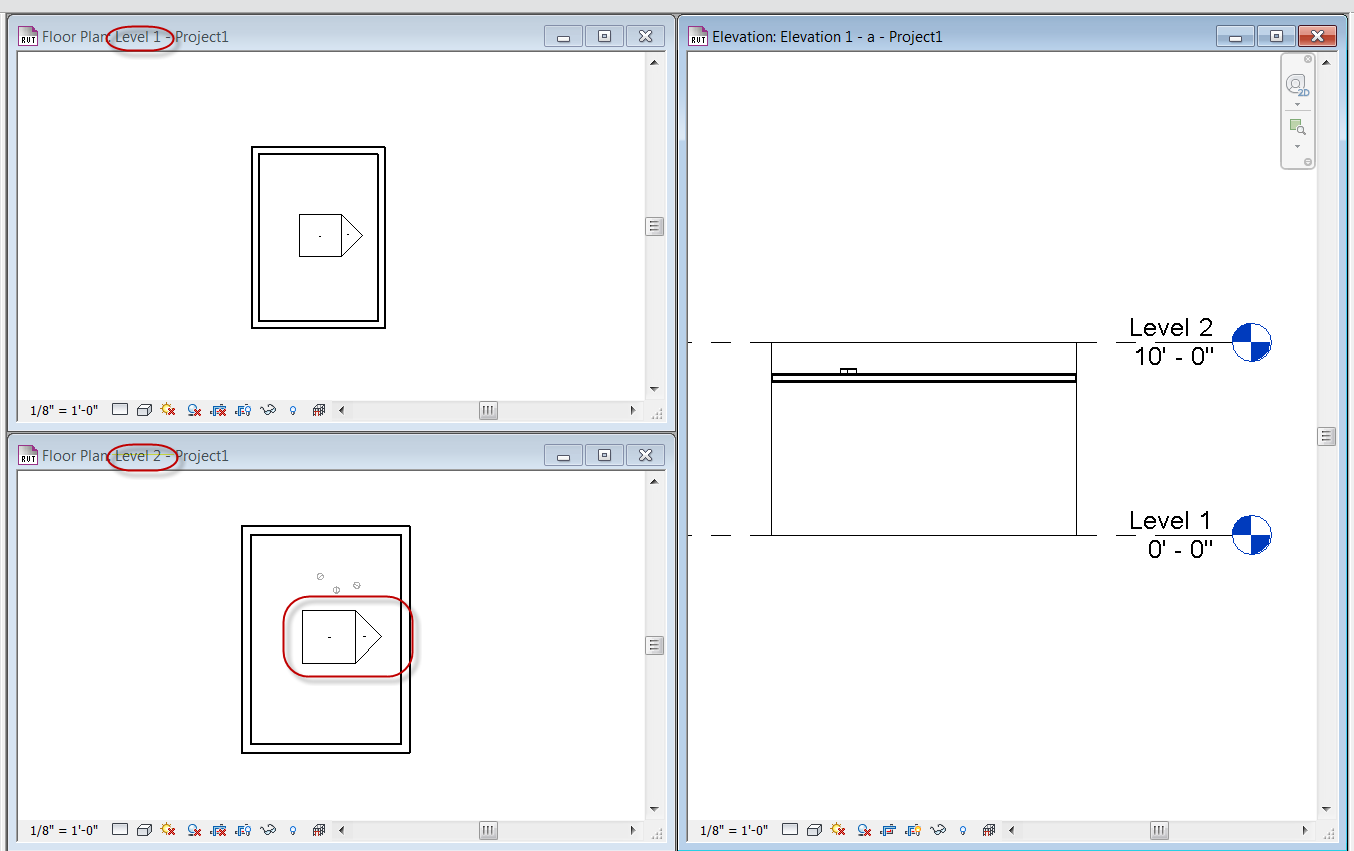Click the Detail Level icon in Elevation view
1354x851 pixels.
click(788, 829)
